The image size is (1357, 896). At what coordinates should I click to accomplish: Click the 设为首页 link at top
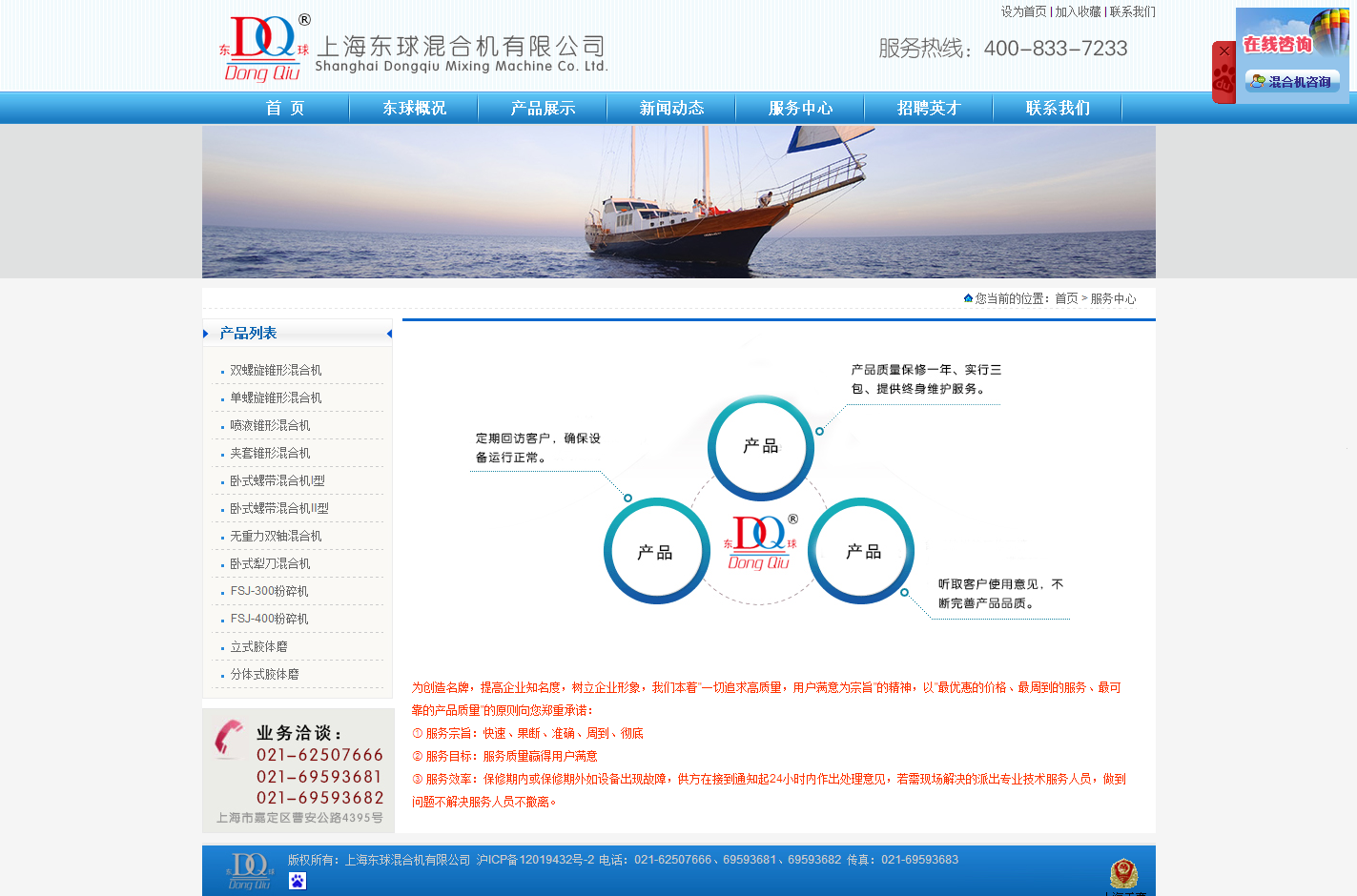1023,12
